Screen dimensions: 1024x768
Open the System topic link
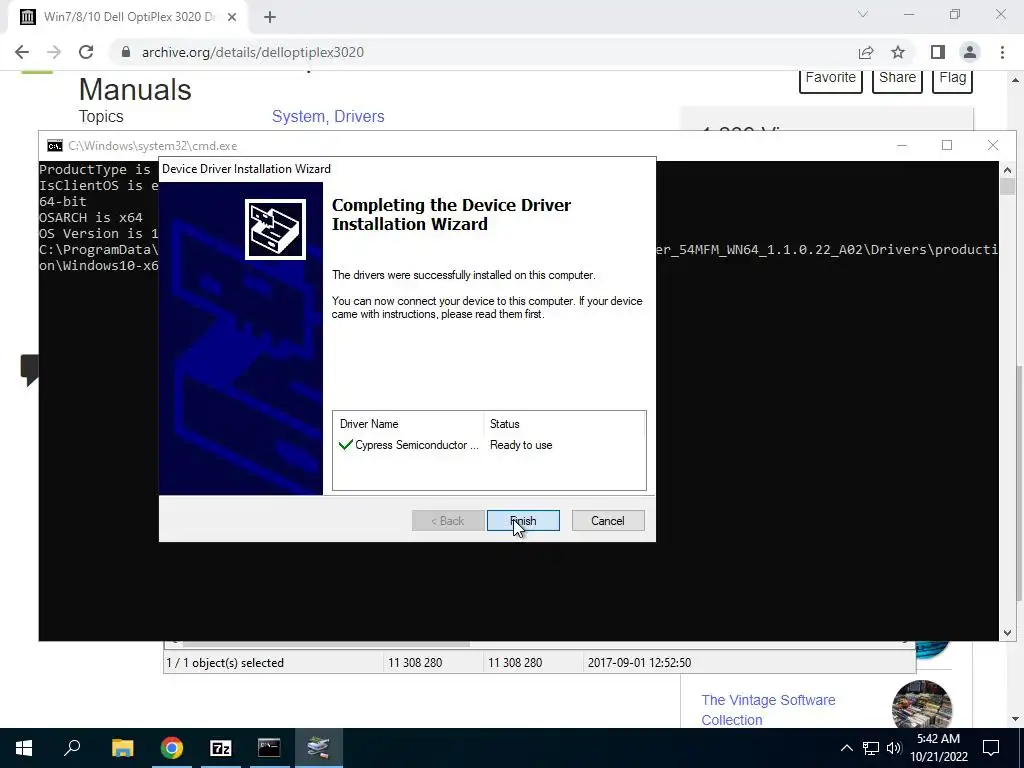coord(300,116)
